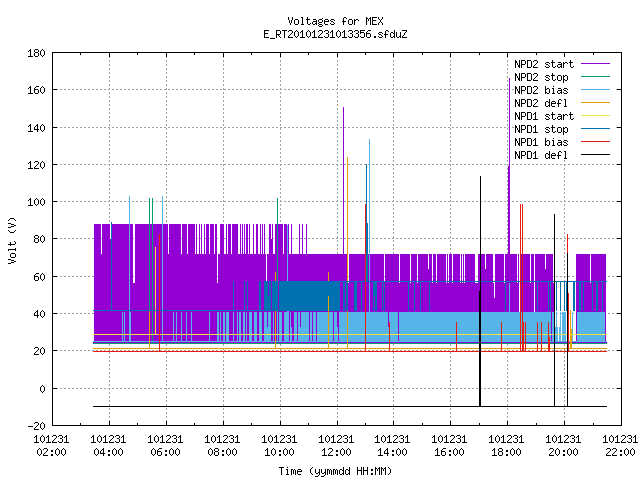Click the 'NPD2 defl' legend label
The height and width of the screenshot is (480, 640).
[x=541, y=103]
